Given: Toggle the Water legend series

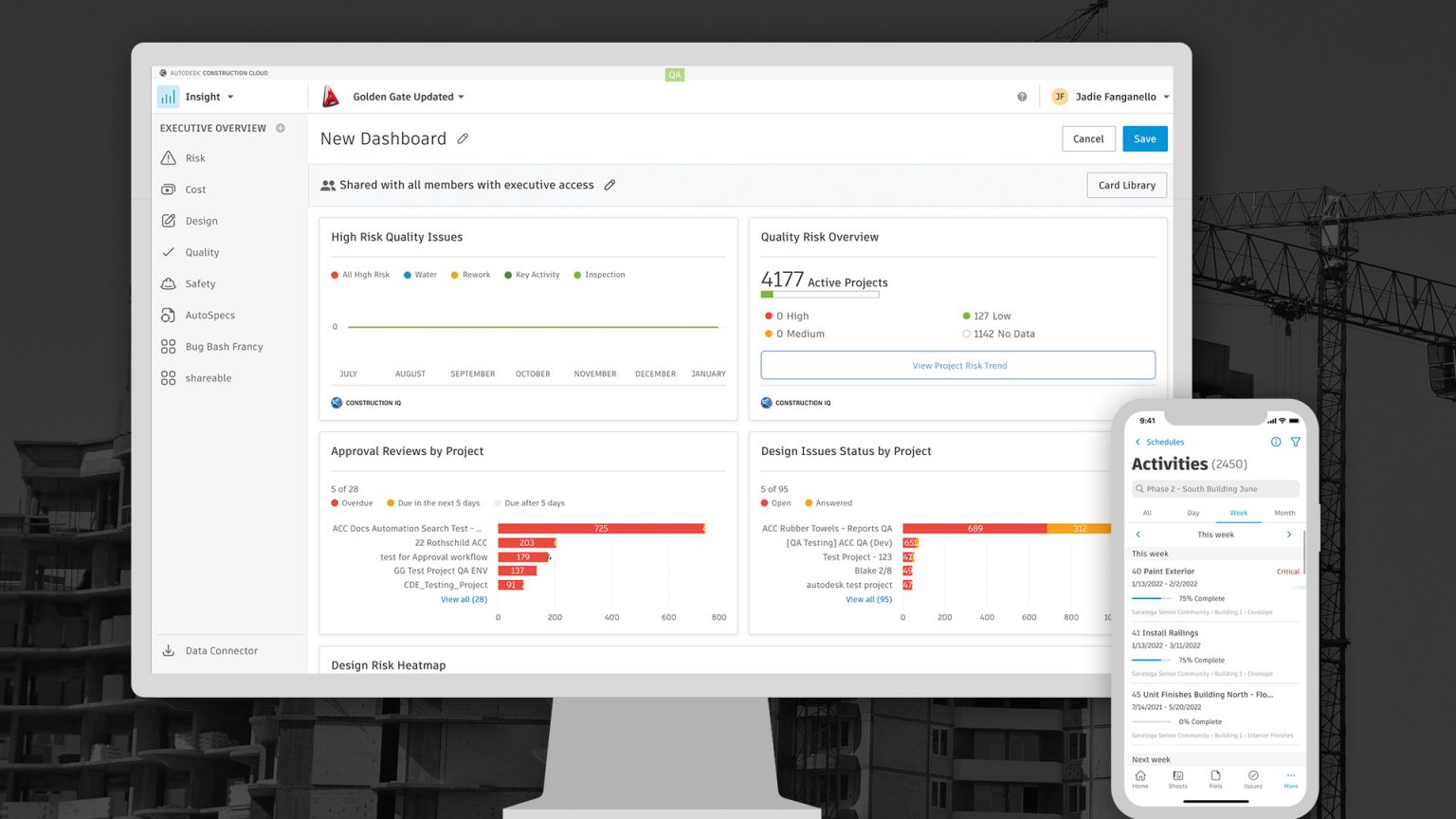Looking at the screenshot, I should pyautogui.click(x=420, y=275).
